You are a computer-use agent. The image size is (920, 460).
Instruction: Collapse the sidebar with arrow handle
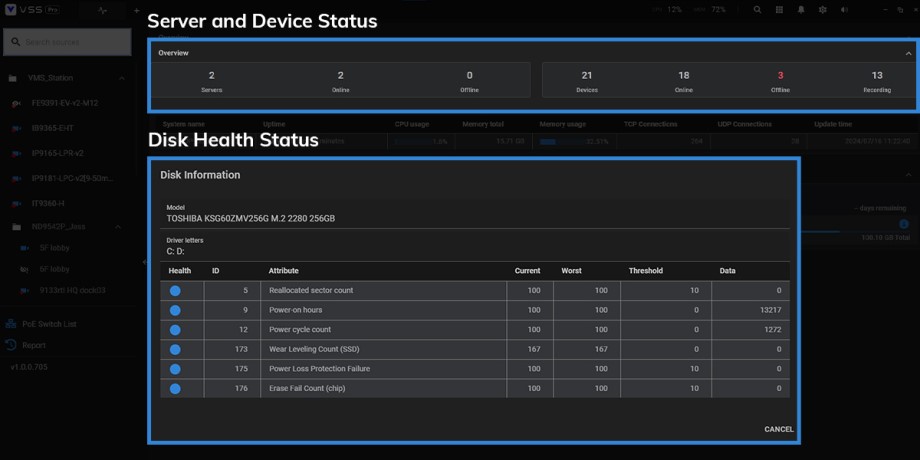144,262
